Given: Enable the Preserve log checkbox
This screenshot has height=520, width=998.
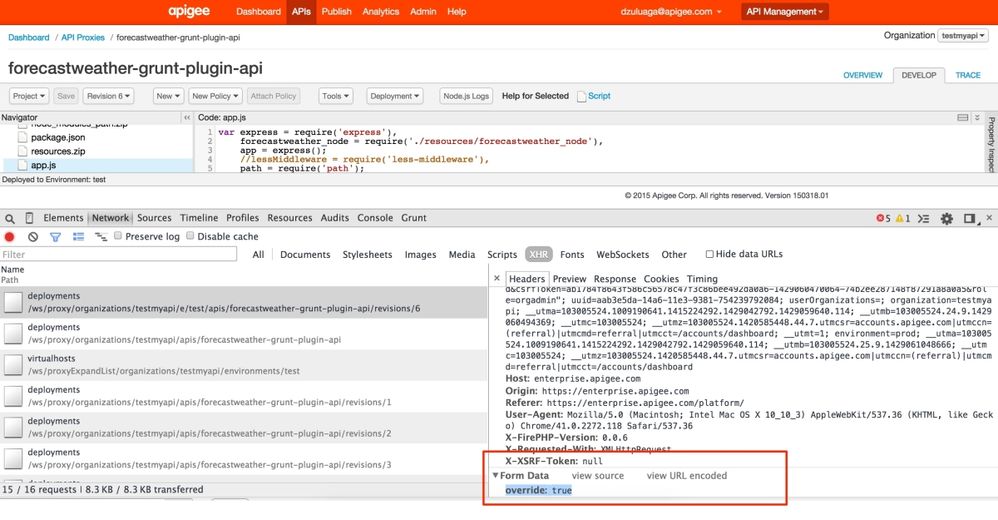Looking at the screenshot, I should pos(118,235).
